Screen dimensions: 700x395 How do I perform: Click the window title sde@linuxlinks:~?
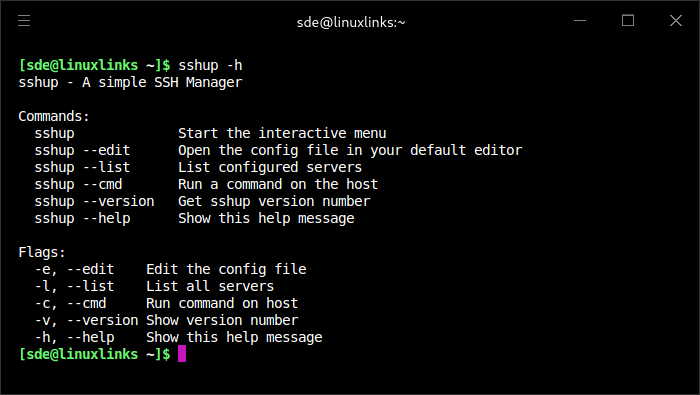[x=351, y=22]
